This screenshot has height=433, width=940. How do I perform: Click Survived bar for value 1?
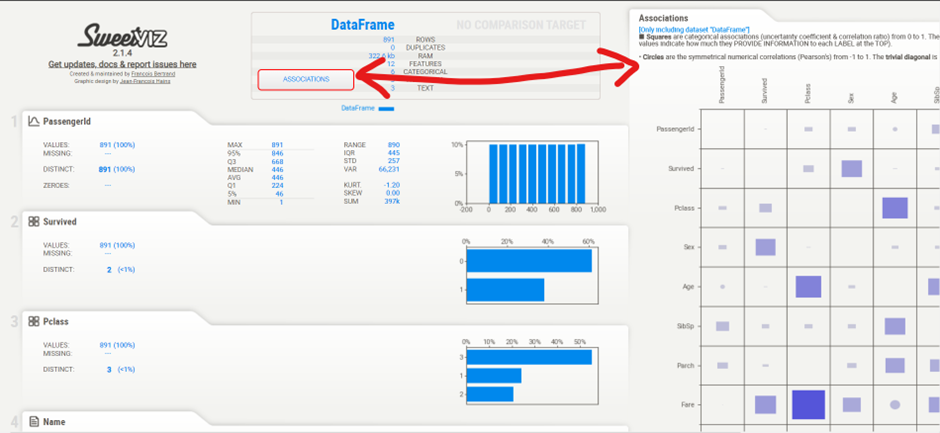505,290
